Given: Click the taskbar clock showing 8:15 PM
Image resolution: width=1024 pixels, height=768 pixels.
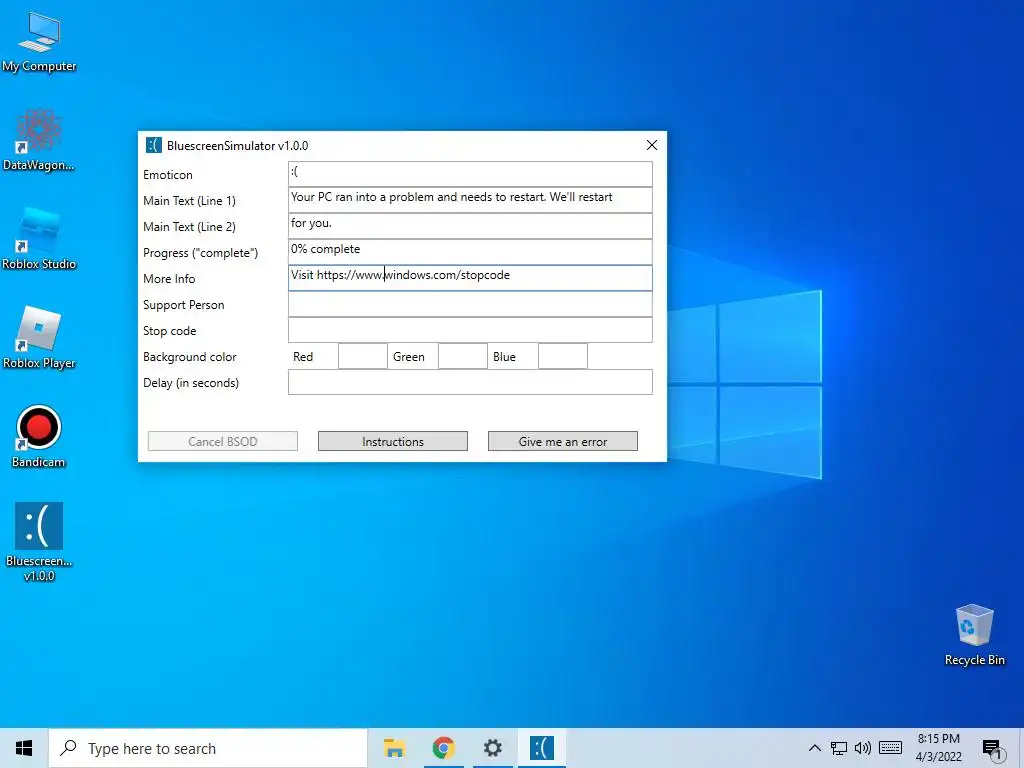Looking at the screenshot, I should [x=938, y=748].
